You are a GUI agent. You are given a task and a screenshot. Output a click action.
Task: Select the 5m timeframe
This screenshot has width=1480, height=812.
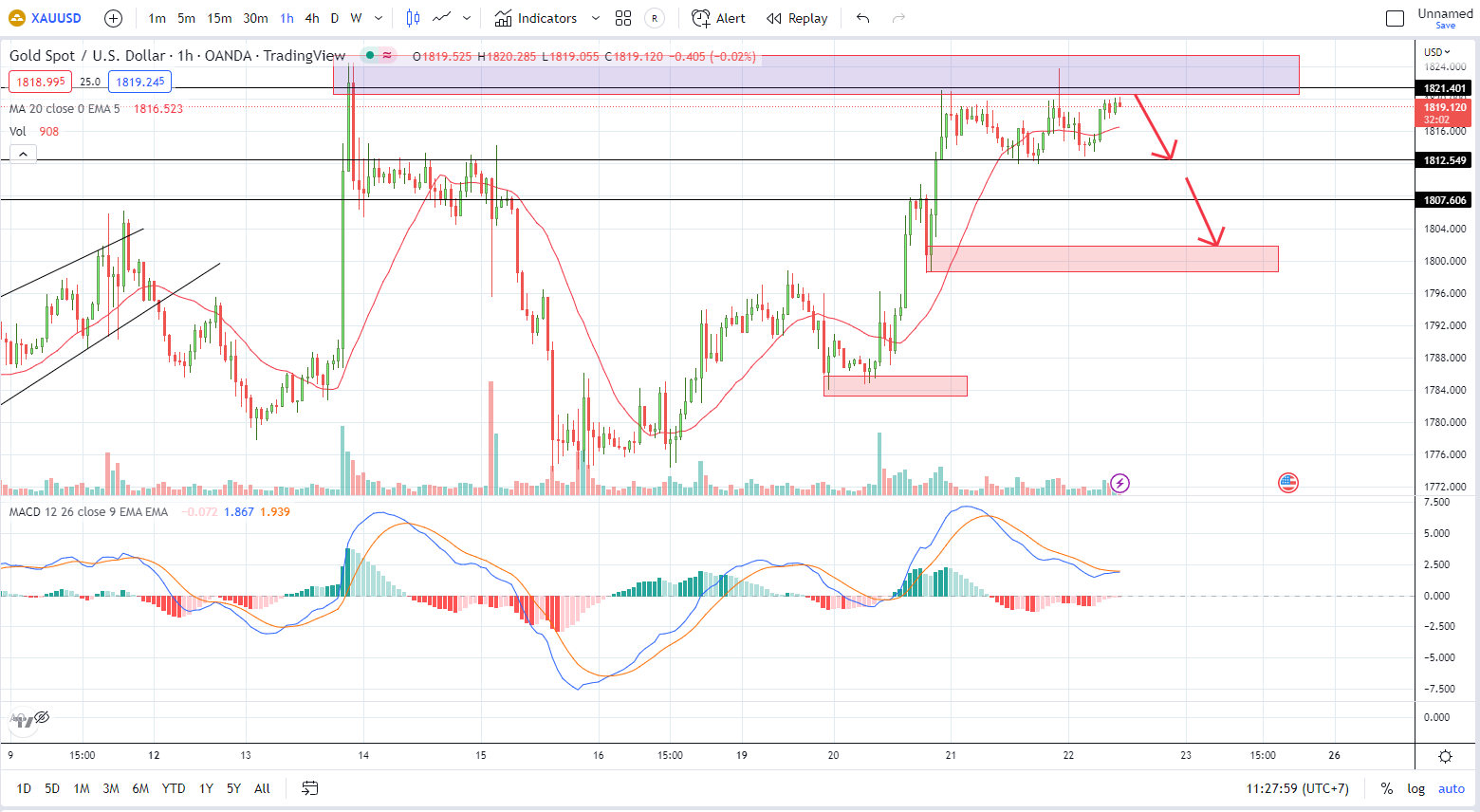186,18
